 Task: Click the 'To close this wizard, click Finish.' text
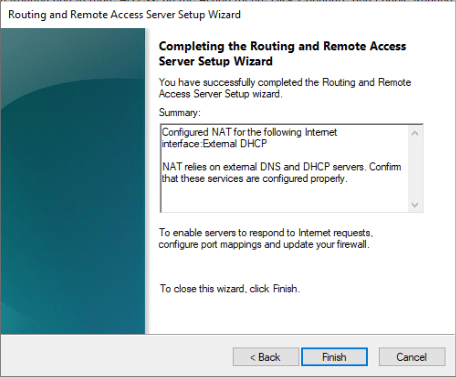[x=230, y=288]
